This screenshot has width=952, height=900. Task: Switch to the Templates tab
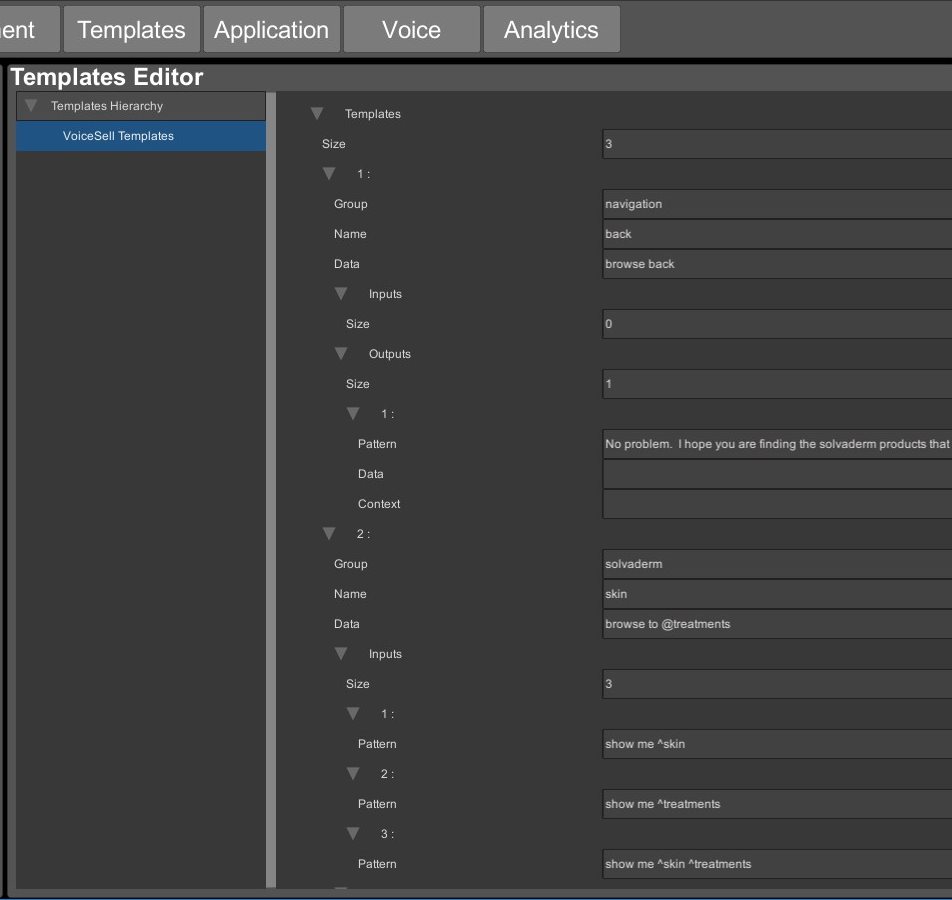[x=132, y=30]
